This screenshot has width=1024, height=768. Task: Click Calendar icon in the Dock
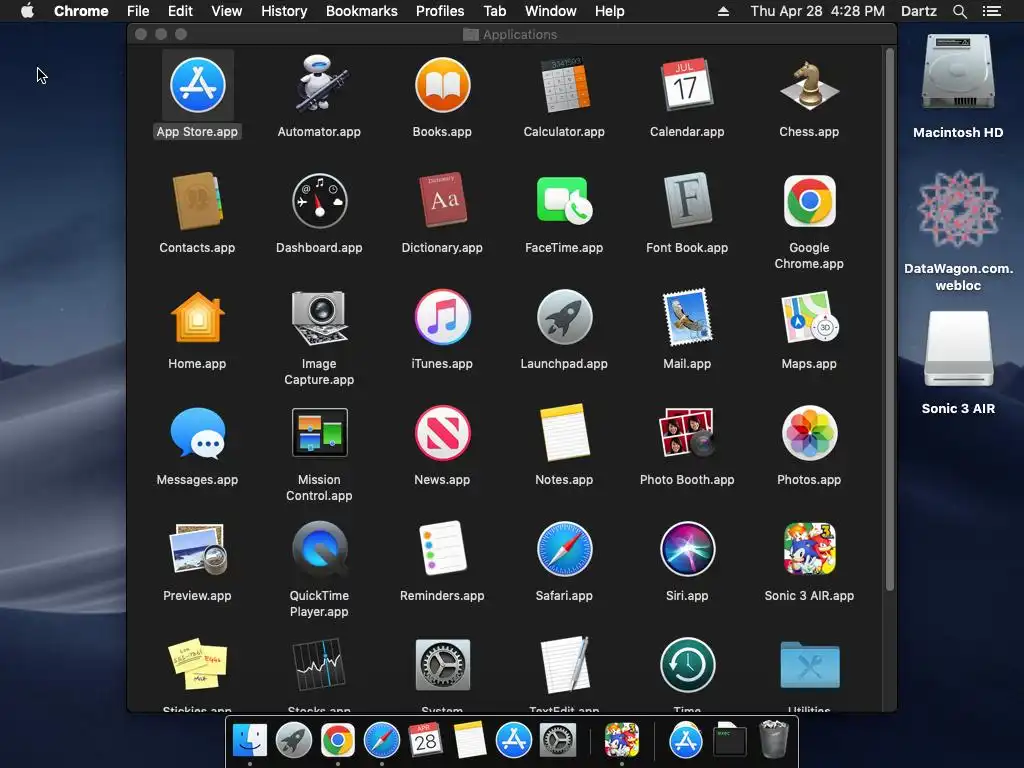425,741
